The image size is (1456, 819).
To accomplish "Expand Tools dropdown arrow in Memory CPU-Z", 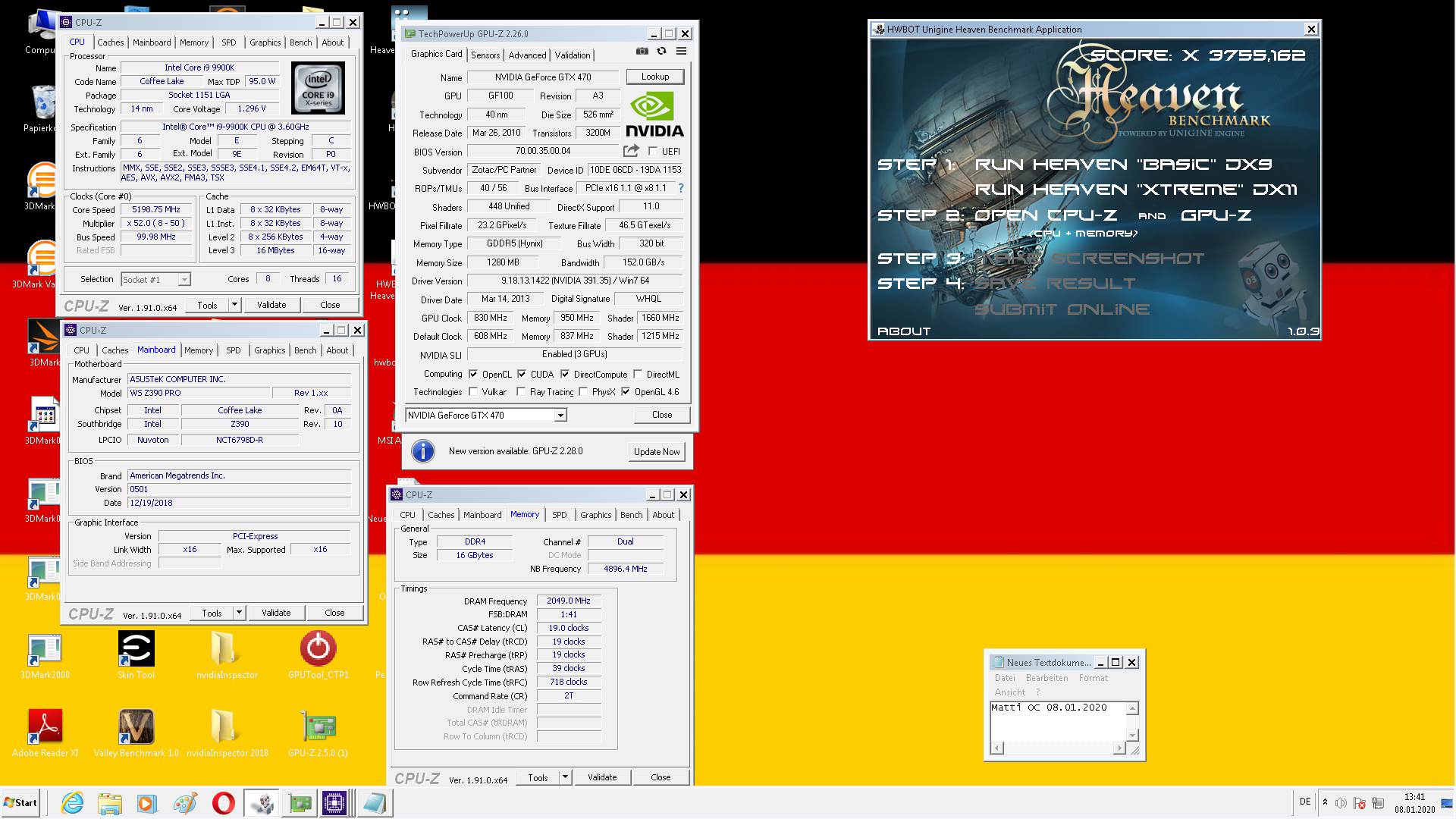I will pyautogui.click(x=565, y=777).
